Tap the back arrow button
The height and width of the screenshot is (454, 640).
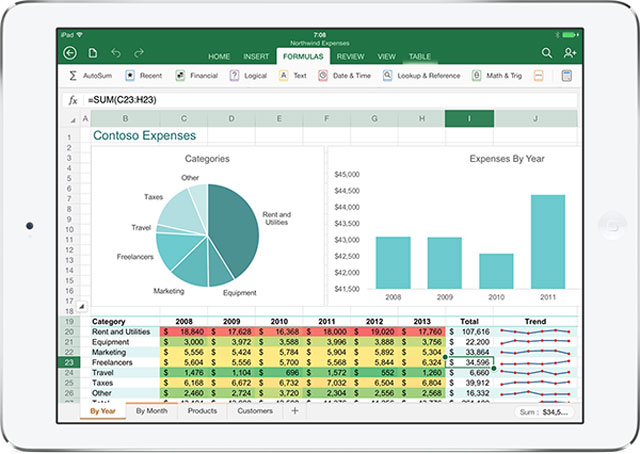(x=69, y=53)
